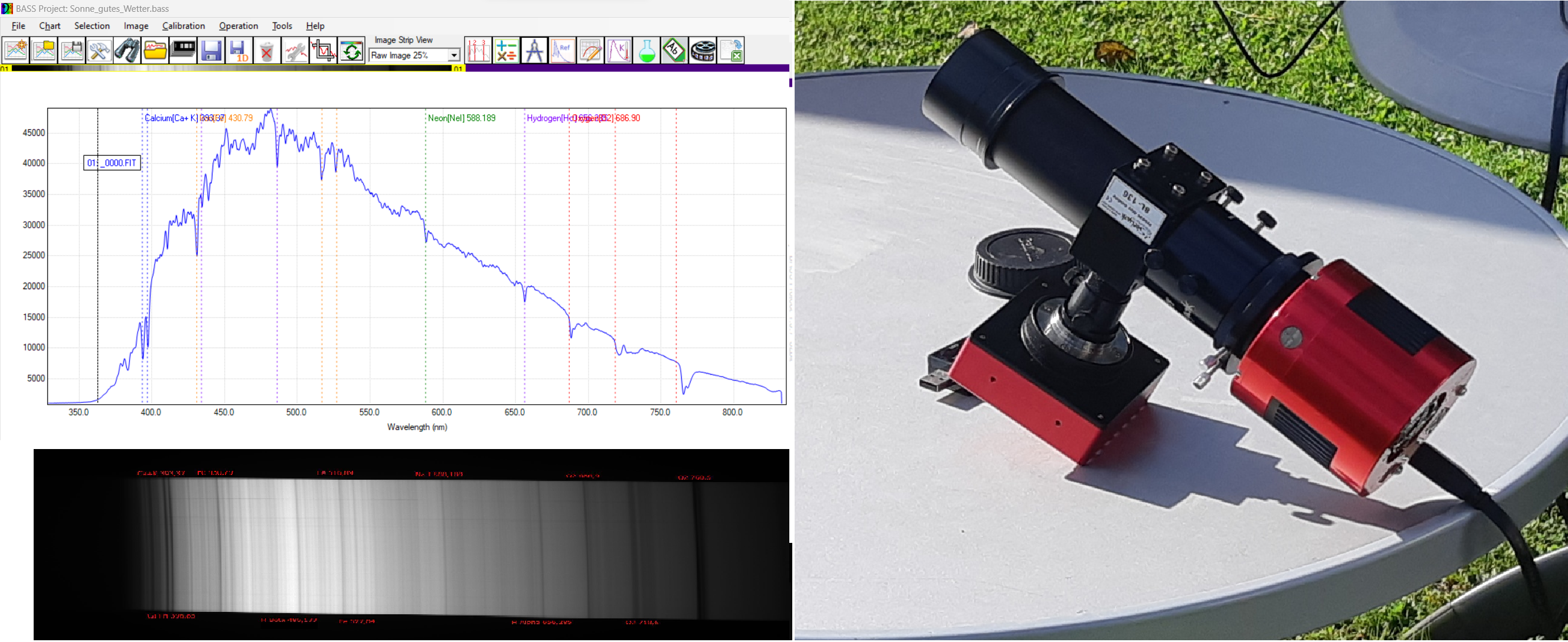The image size is (1568, 642).
Task: Open the Operation menu
Action: pos(239,25)
